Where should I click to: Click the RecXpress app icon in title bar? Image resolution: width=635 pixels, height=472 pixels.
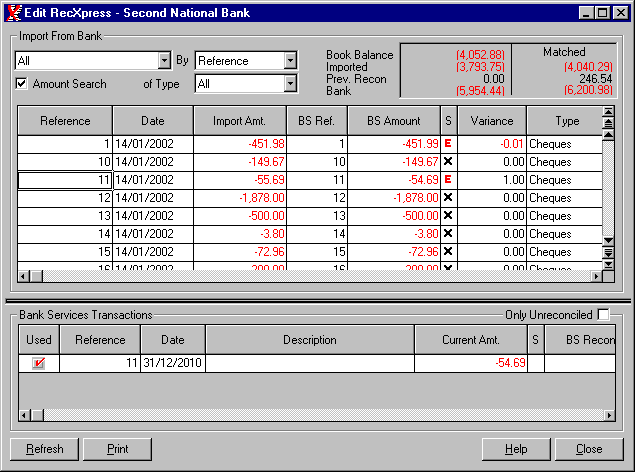[14, 13]
